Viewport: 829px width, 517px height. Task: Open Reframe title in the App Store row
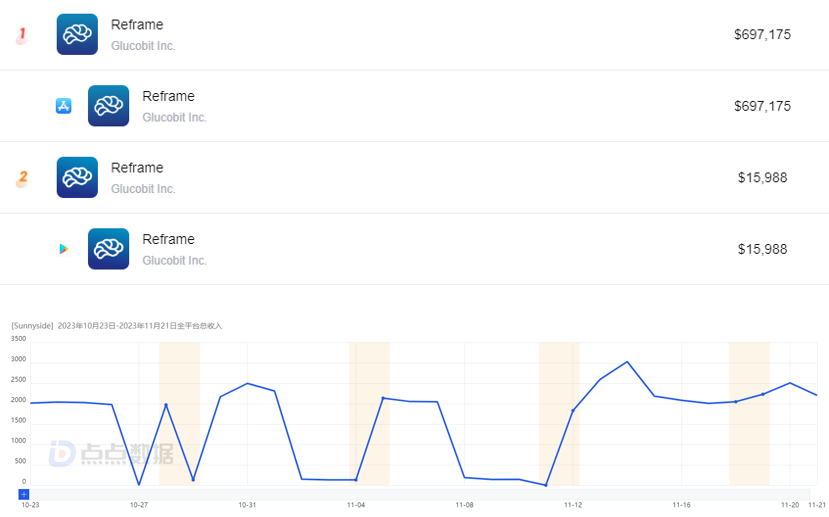tap(168, 96)
